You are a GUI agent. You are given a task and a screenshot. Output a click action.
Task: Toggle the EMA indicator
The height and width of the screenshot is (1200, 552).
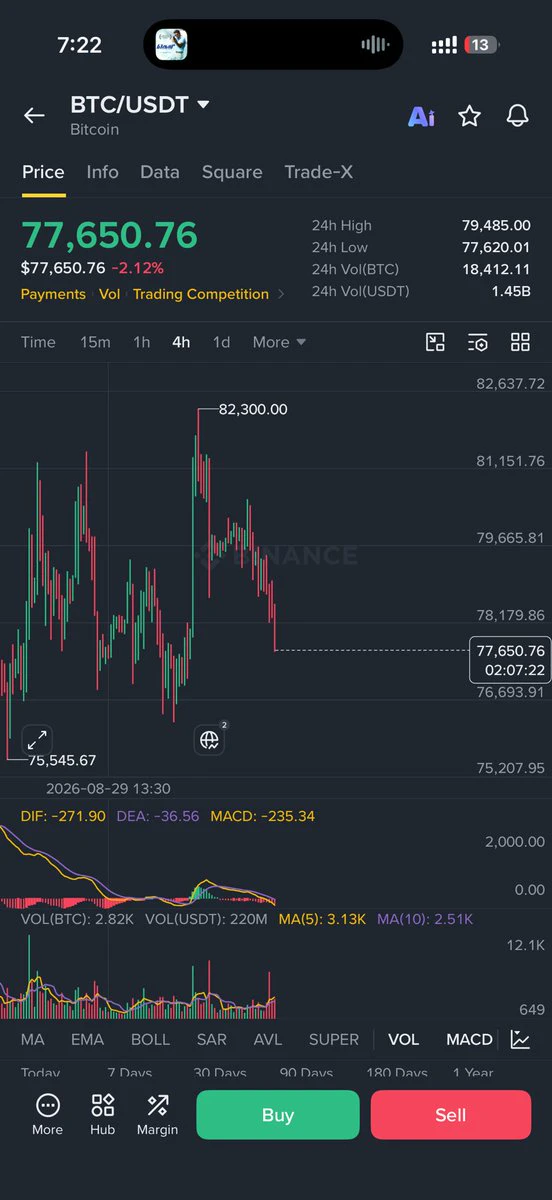[x=87, y=1039]
